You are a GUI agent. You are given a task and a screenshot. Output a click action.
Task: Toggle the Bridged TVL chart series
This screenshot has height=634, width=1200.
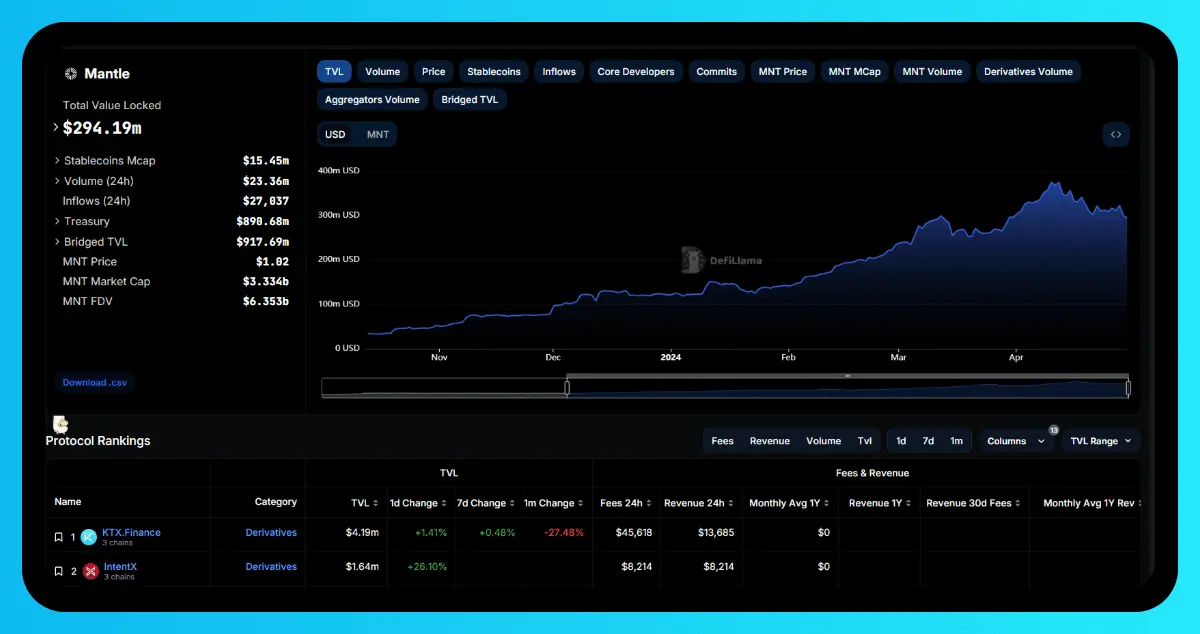469,100
